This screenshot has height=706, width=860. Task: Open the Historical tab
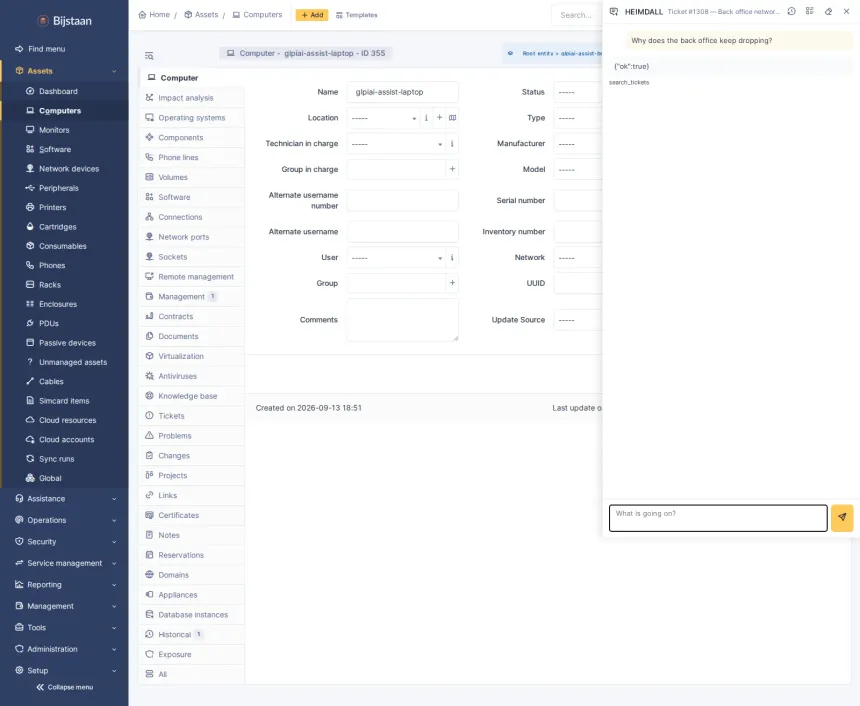coord(191,634)
